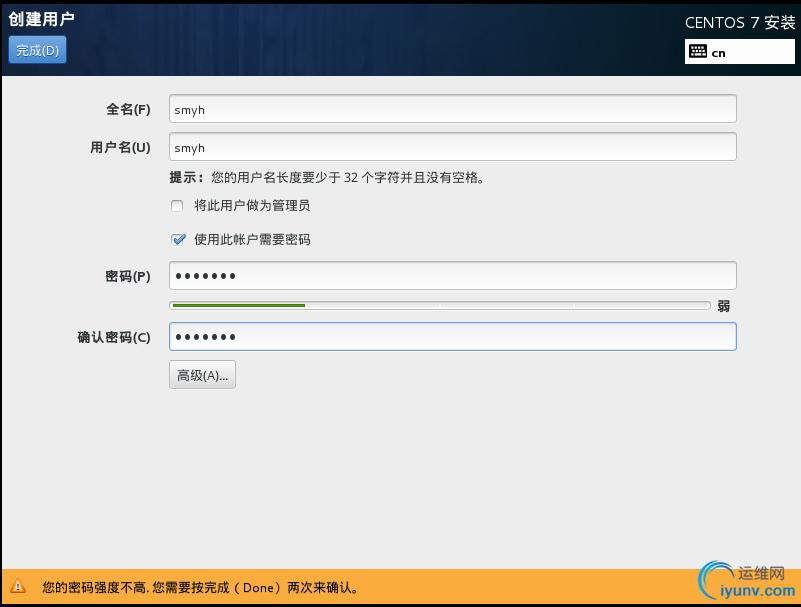Focus the 确认密码(C) confirmation field
This screenshot has height=607, width=801.
[x=452, y=337]
